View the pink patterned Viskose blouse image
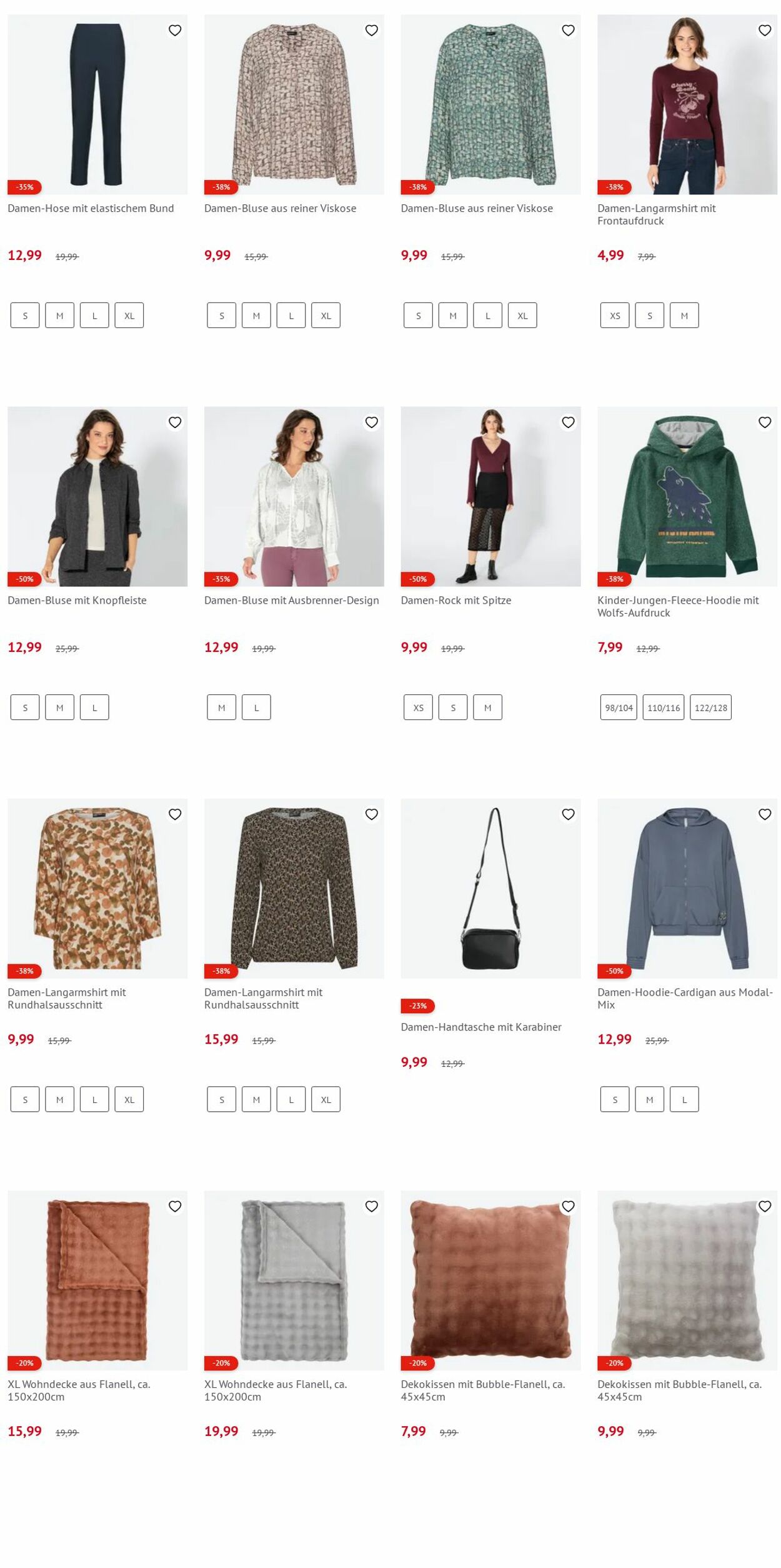This screenshot has height=1568, width=781. pyautogui.click(x=294, y=104)
